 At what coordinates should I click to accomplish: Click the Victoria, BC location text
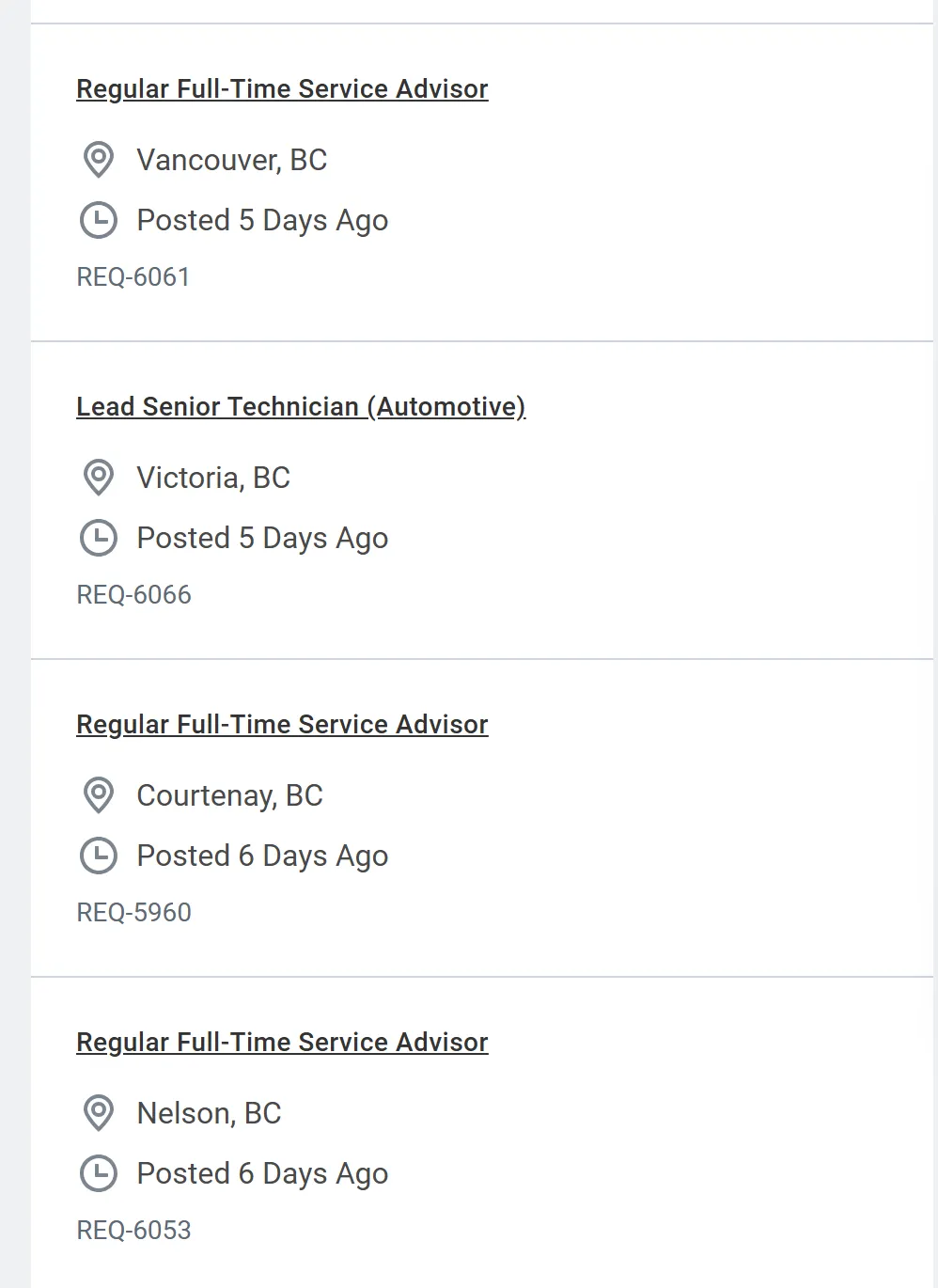tap(213, 478)
